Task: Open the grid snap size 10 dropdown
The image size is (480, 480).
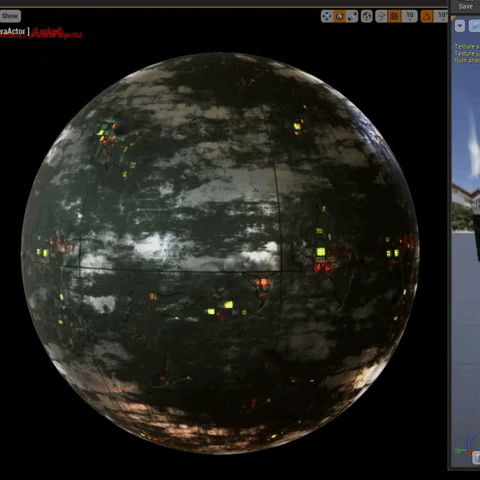Action: 410,16
